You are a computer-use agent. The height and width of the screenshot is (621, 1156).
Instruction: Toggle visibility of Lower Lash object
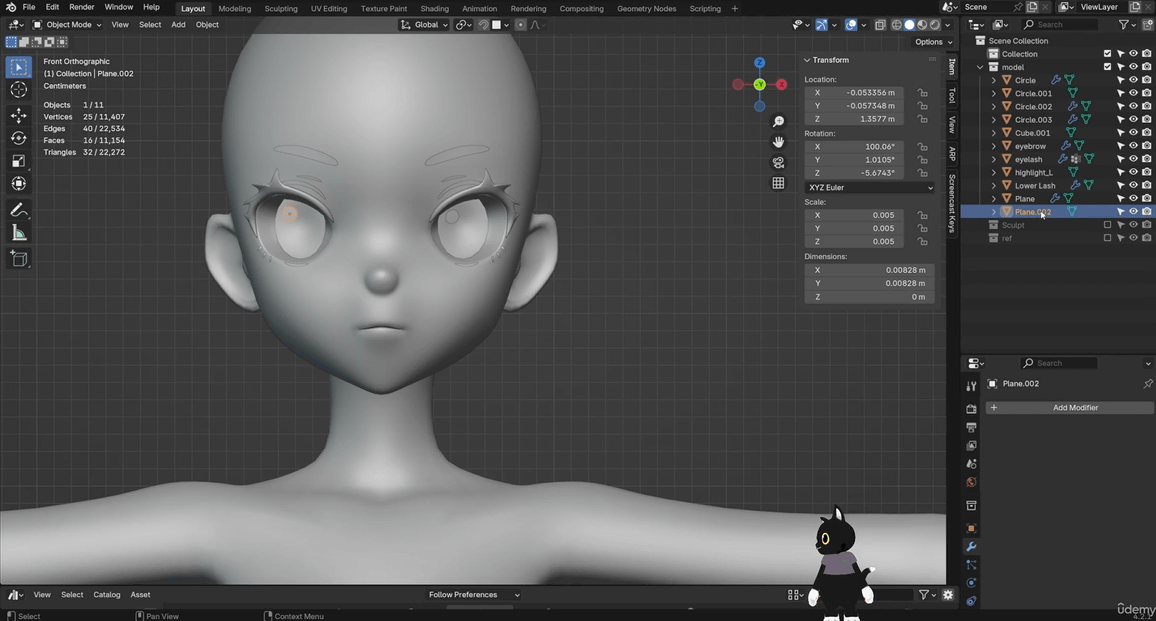[x=1133, y=185]
